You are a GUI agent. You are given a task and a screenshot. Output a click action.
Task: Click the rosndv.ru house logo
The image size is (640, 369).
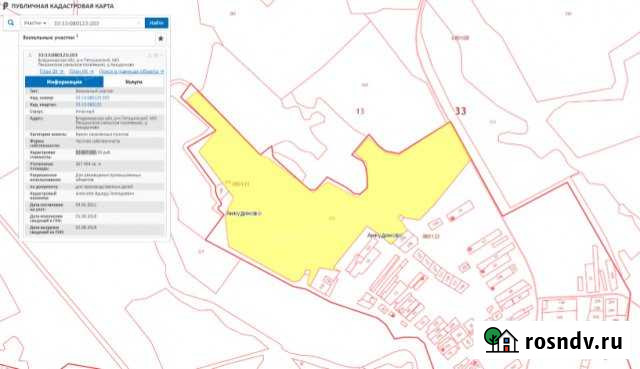pos(501,340)
